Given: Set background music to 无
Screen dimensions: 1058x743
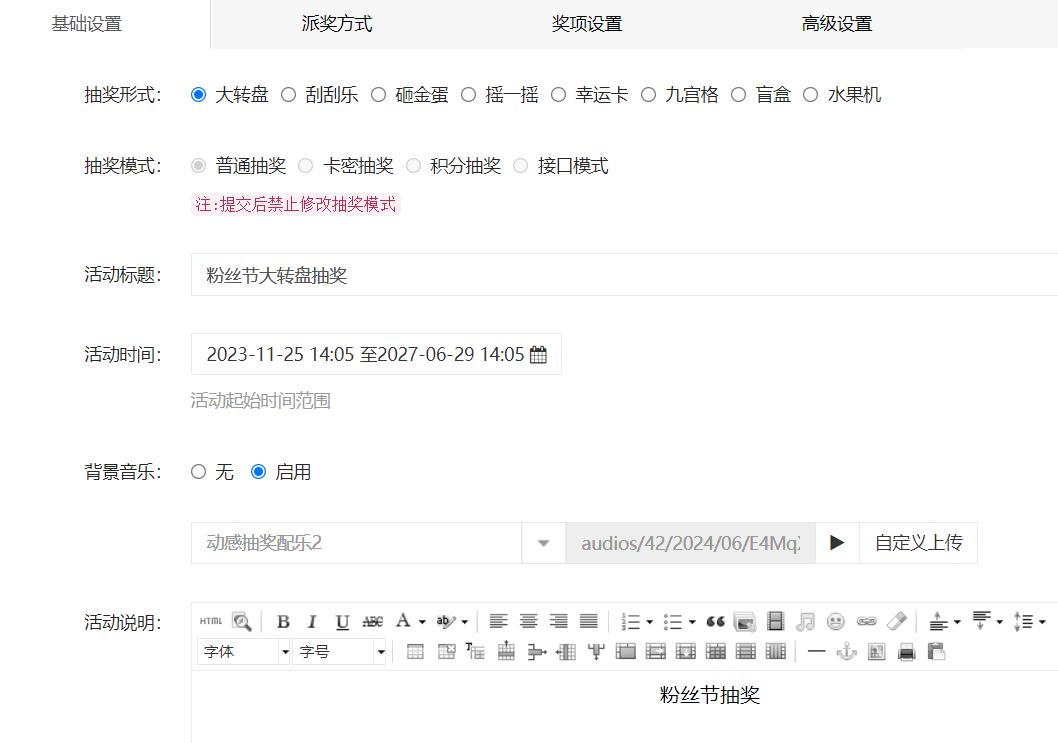Looking at the screenshot, I should tap(198, 472).
